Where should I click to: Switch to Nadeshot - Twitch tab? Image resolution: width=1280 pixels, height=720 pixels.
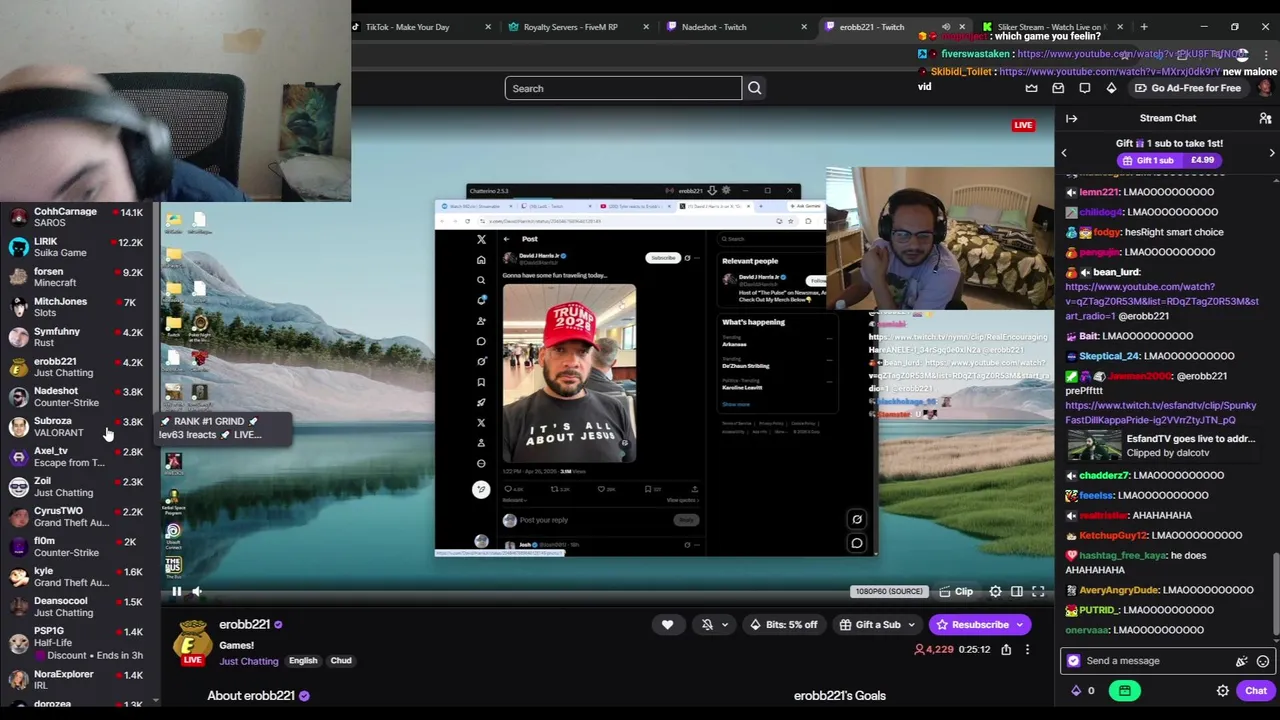(735, 27)
